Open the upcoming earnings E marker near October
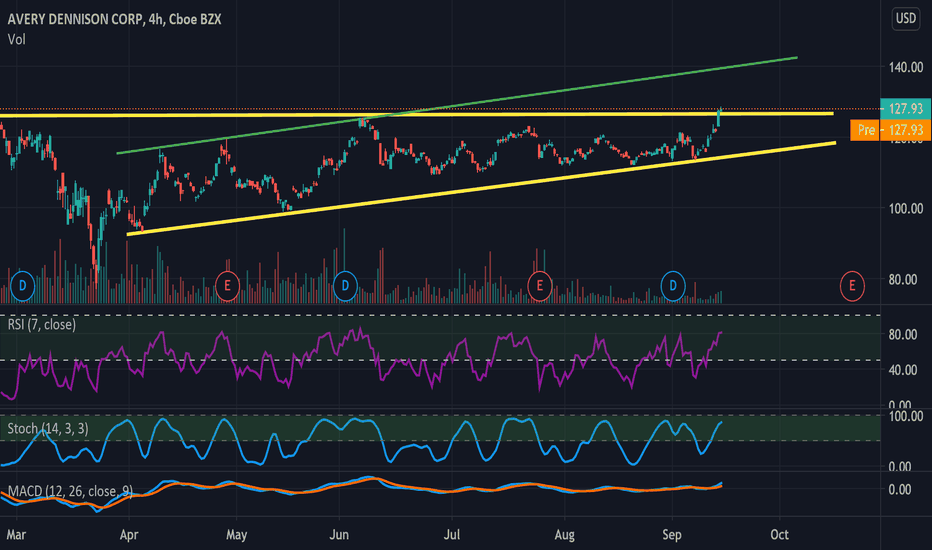 coord(852,286)
